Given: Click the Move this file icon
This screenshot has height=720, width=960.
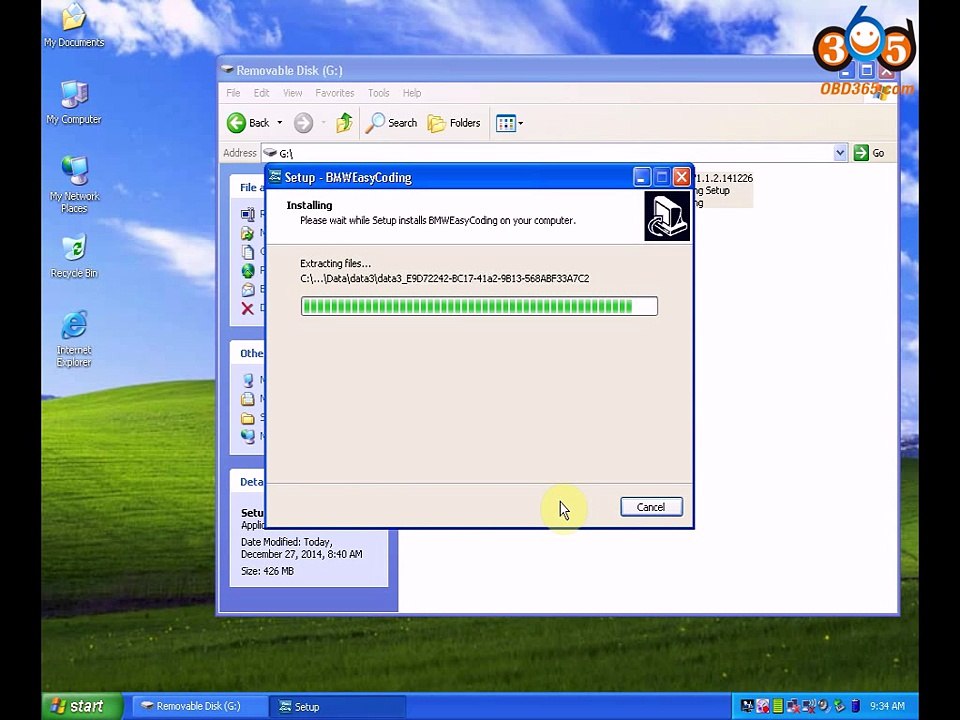Looking at the screenshot, I should click(247, 233).
